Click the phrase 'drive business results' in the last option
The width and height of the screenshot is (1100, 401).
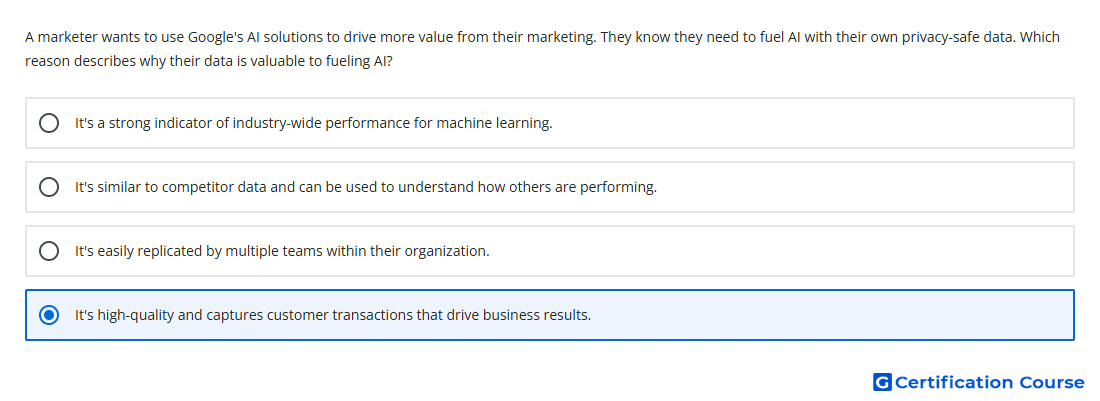(523, 315)
